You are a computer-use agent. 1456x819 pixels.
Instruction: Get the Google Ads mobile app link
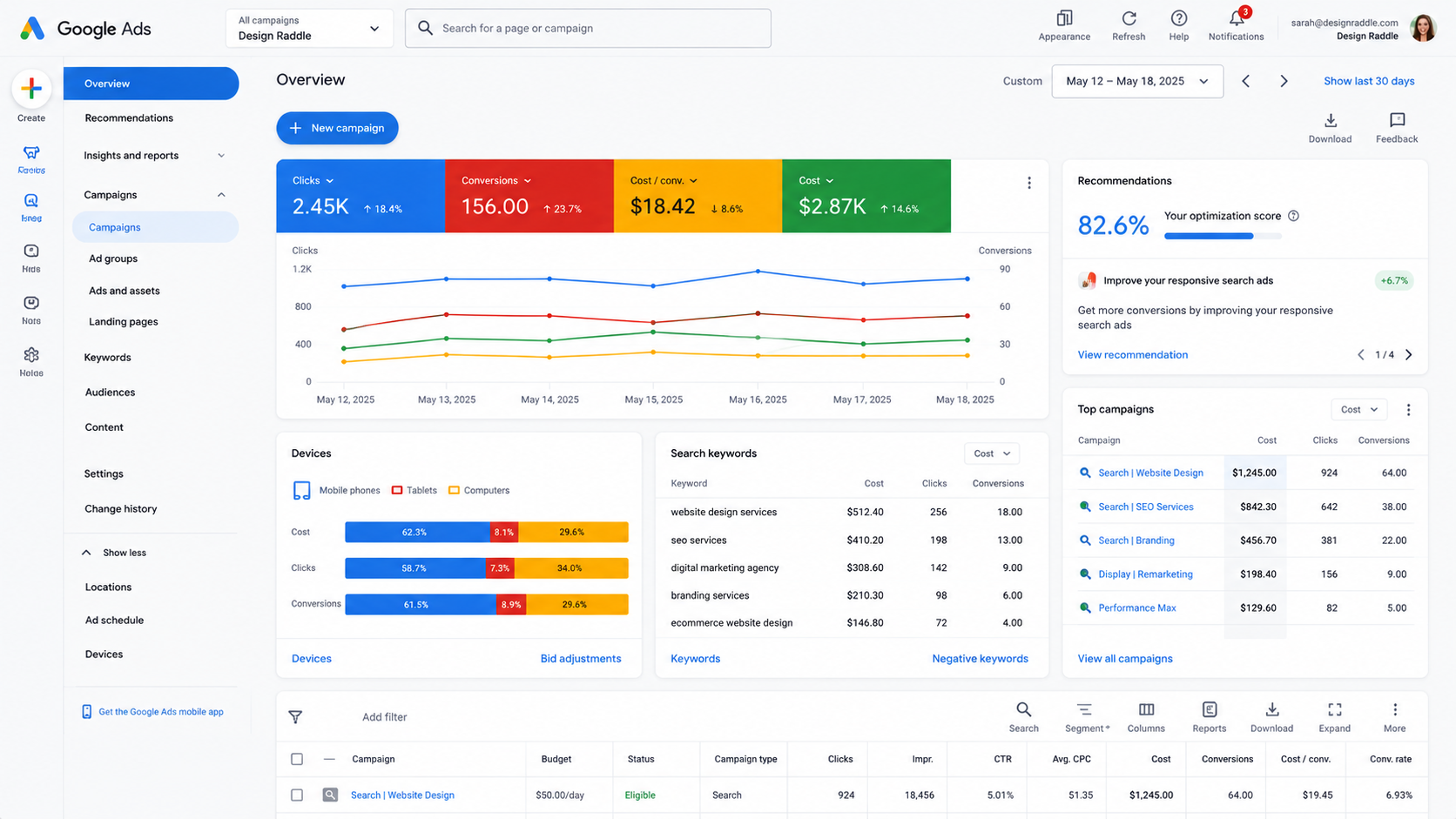point(153,712)
